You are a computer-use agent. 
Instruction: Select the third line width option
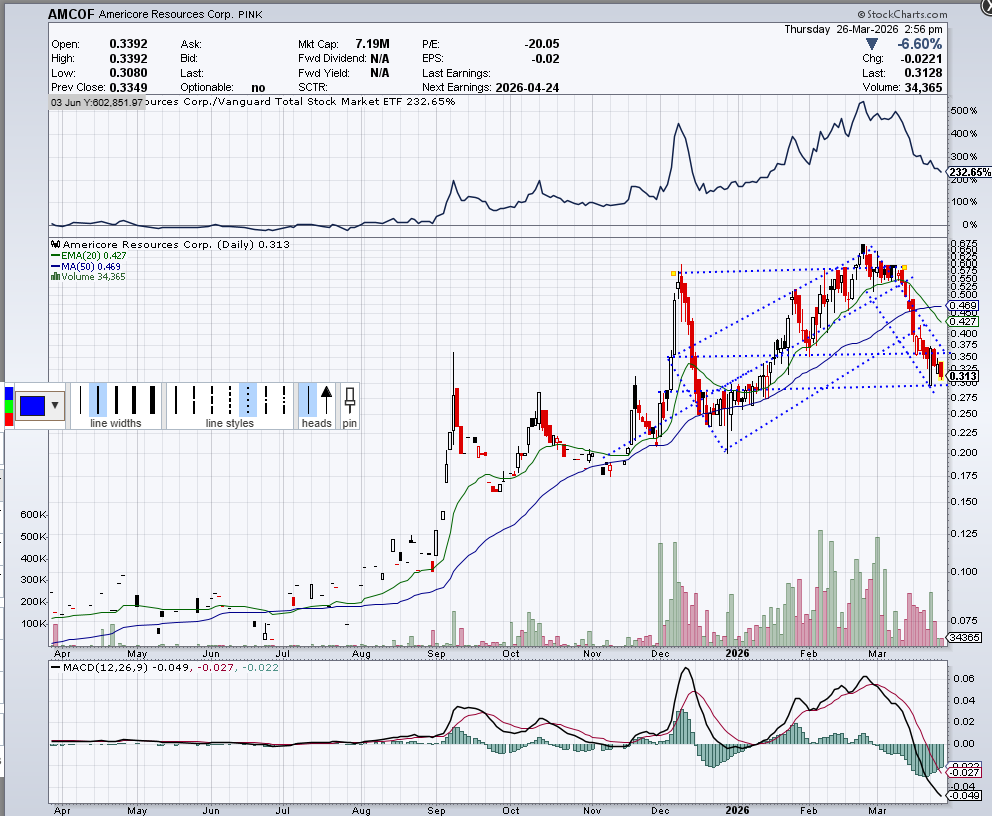[116, 400]
